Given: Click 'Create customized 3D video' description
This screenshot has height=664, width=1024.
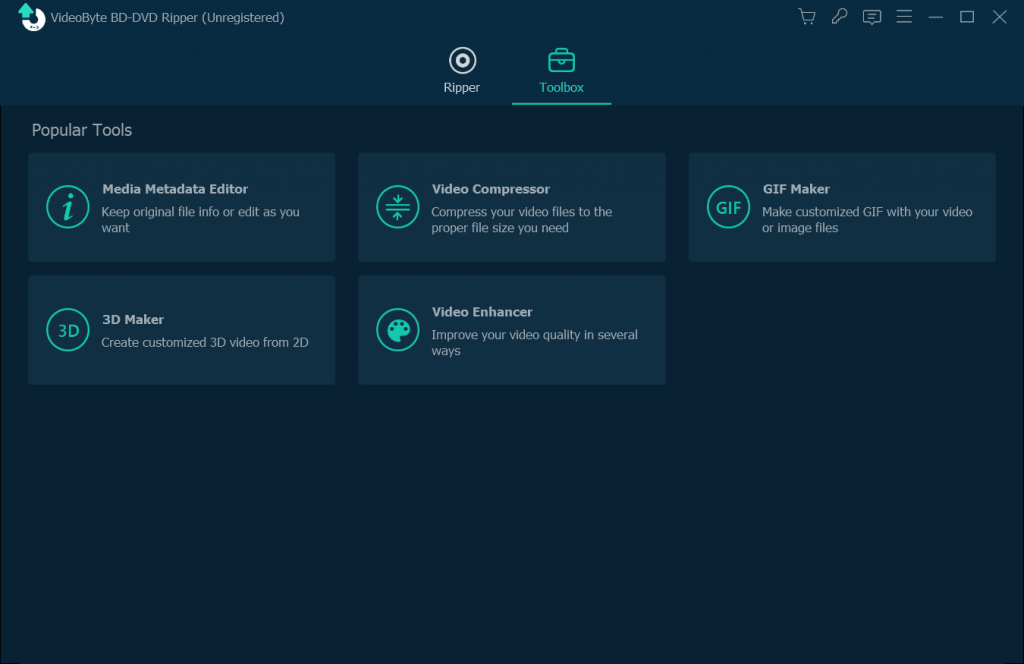Looking at the screenshot, I should pyautogui.click(x=205, y=342).
